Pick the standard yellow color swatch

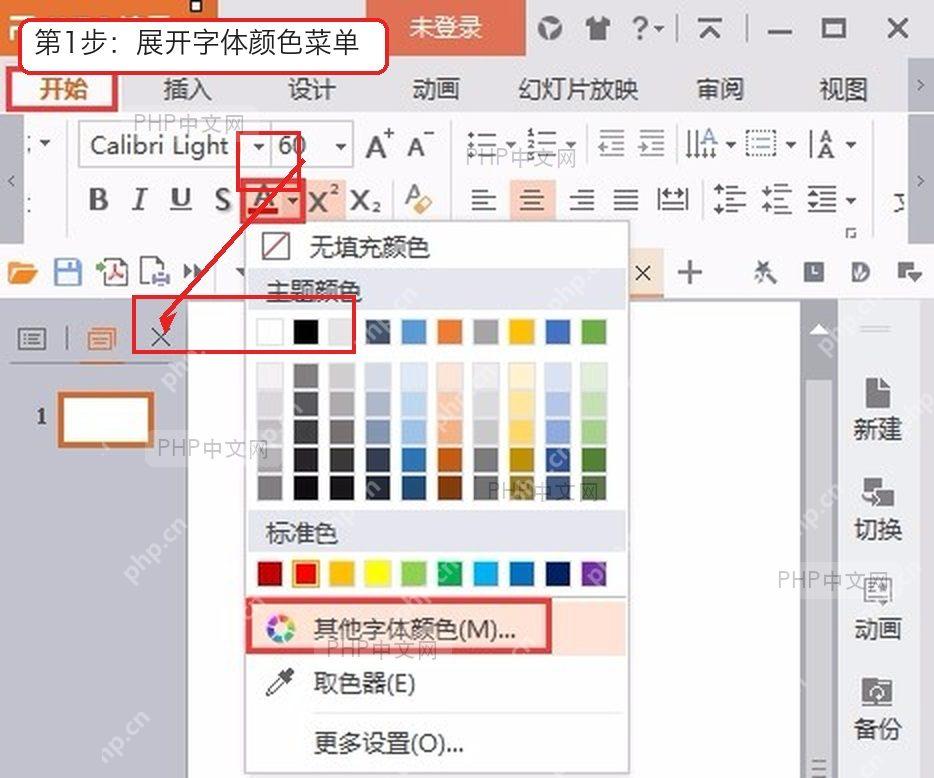[x=378, y=574]
